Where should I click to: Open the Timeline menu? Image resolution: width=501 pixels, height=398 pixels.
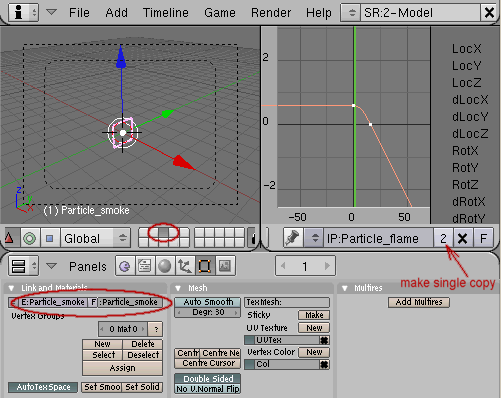[166, 13]
